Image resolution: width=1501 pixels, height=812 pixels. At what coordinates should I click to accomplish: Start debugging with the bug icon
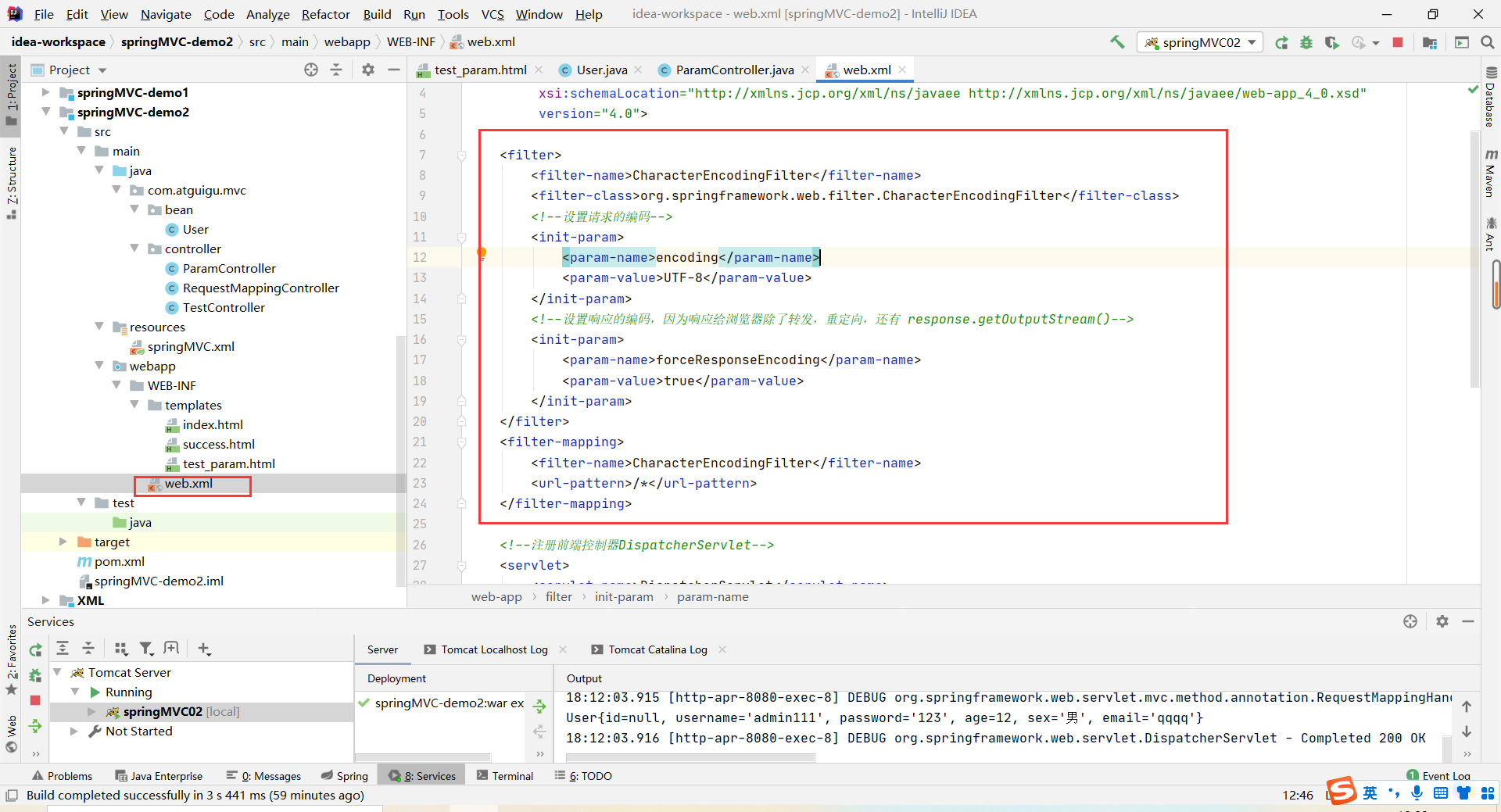(x=1306, y=42)
